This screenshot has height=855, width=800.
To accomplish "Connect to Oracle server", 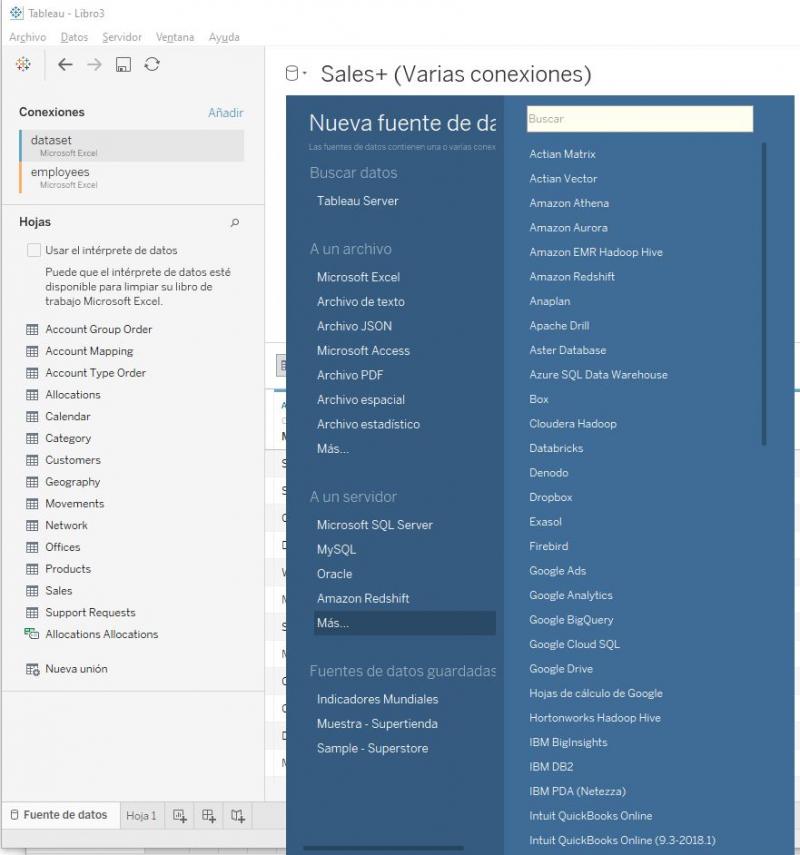I will 334,574.
